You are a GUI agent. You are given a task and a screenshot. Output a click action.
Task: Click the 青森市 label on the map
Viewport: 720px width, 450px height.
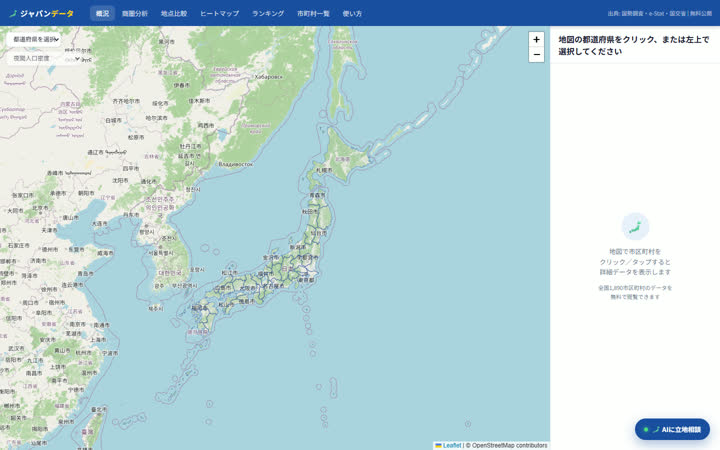(317, 195)
